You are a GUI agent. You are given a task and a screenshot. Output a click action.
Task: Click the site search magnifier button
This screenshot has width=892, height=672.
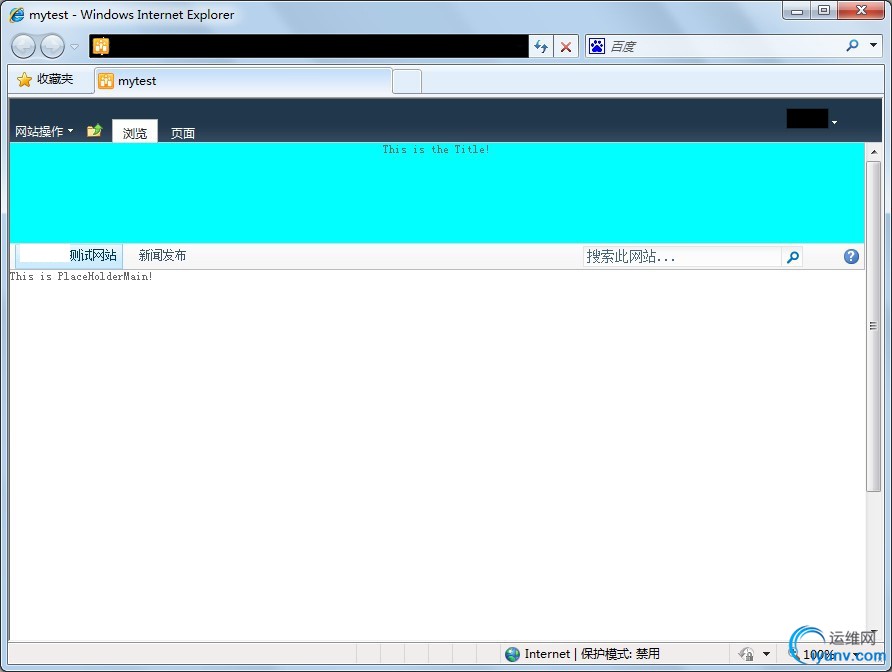coord(792,257)
